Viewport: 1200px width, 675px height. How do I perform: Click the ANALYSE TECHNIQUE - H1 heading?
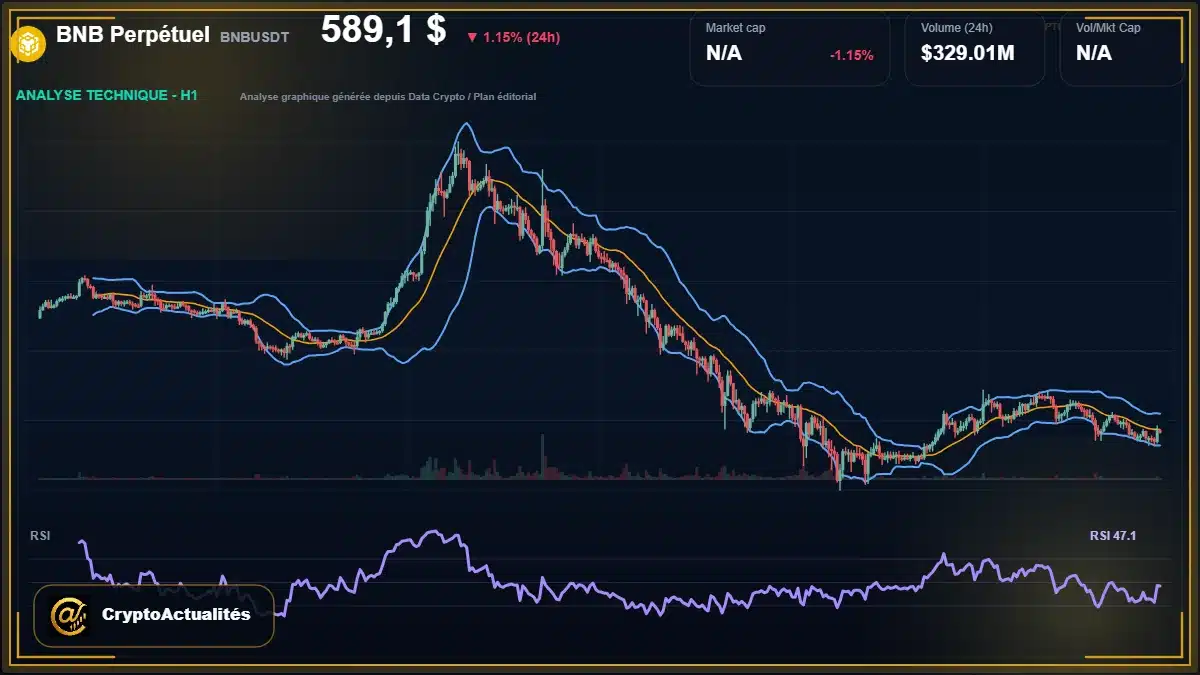(x=107, y=96)
